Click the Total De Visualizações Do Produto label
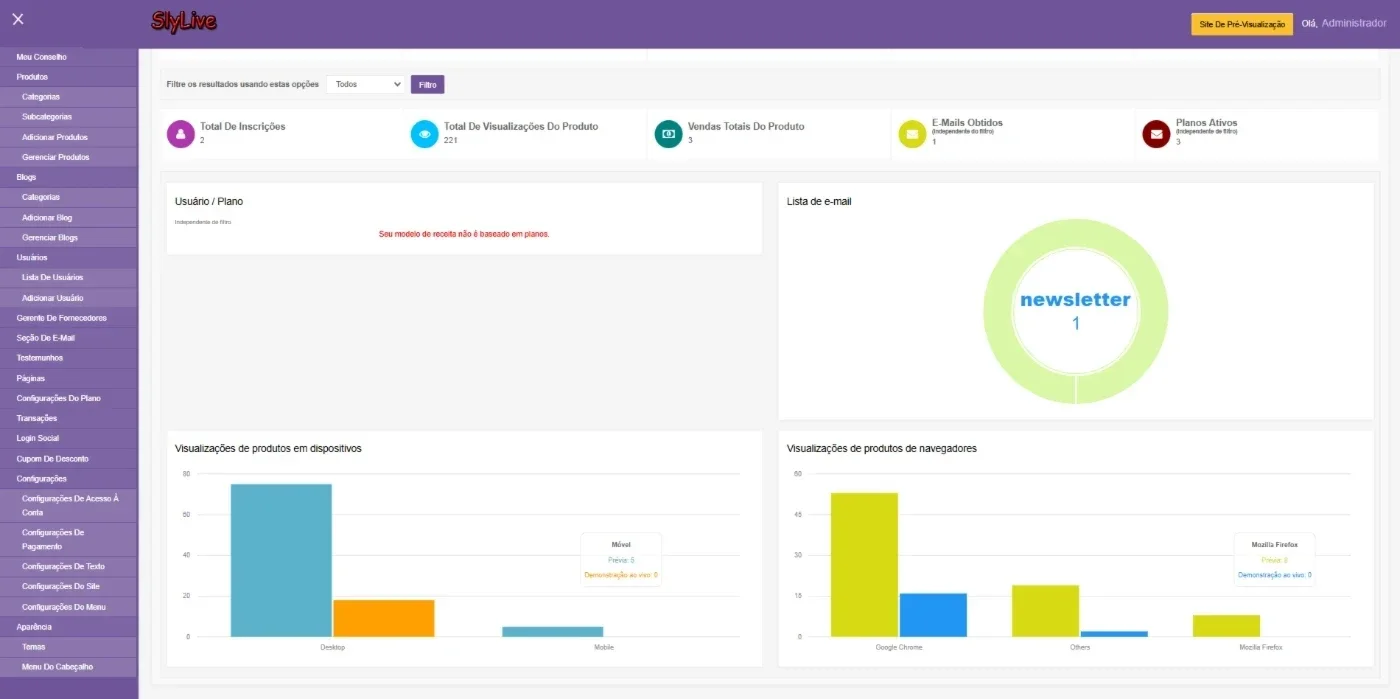The height and width of the screenshot is (699, 1400). pos(521,127)
